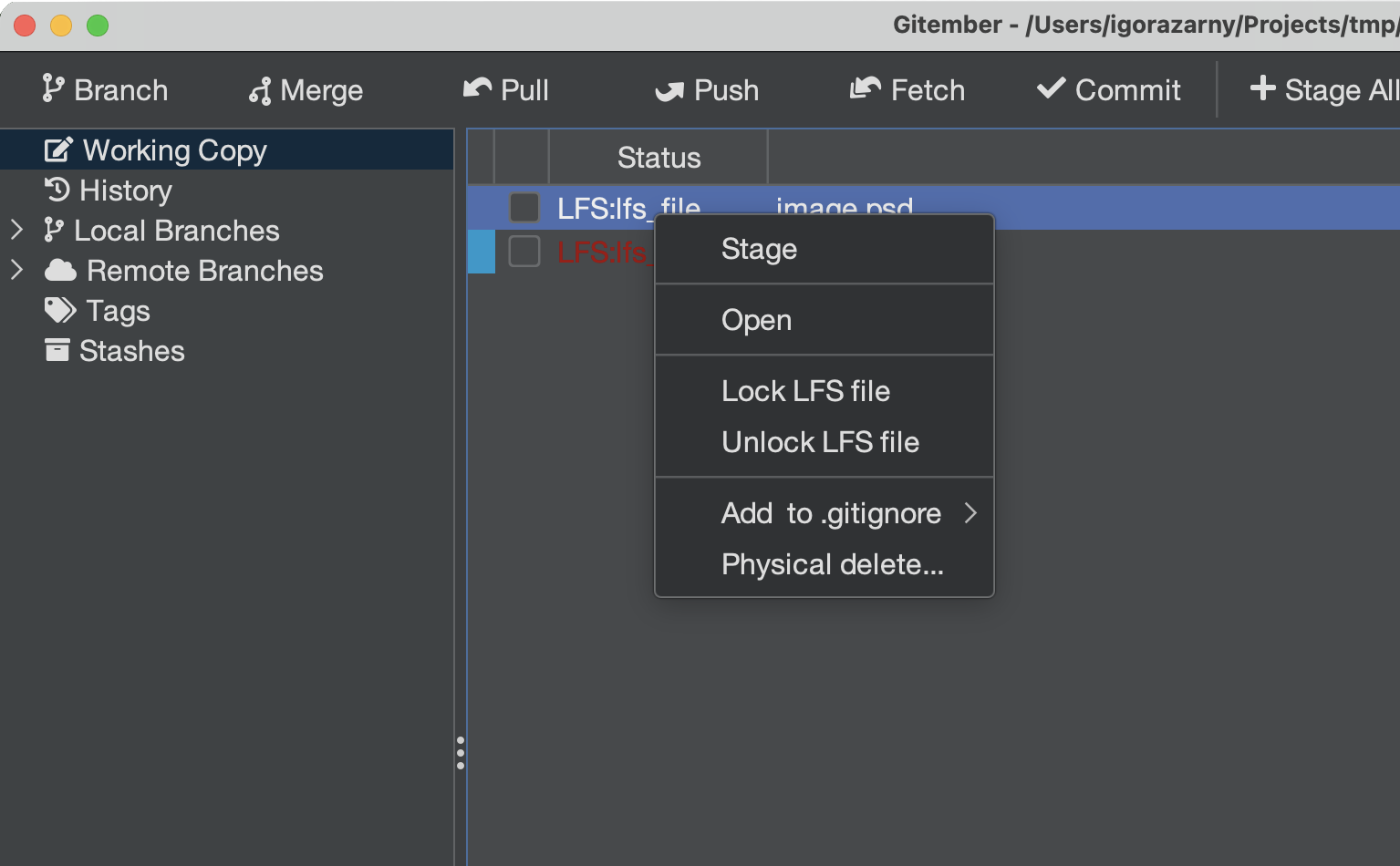Check the box for the image.psd row
The height and width of the screenshot is (866, 1400).
coord(524,207)
